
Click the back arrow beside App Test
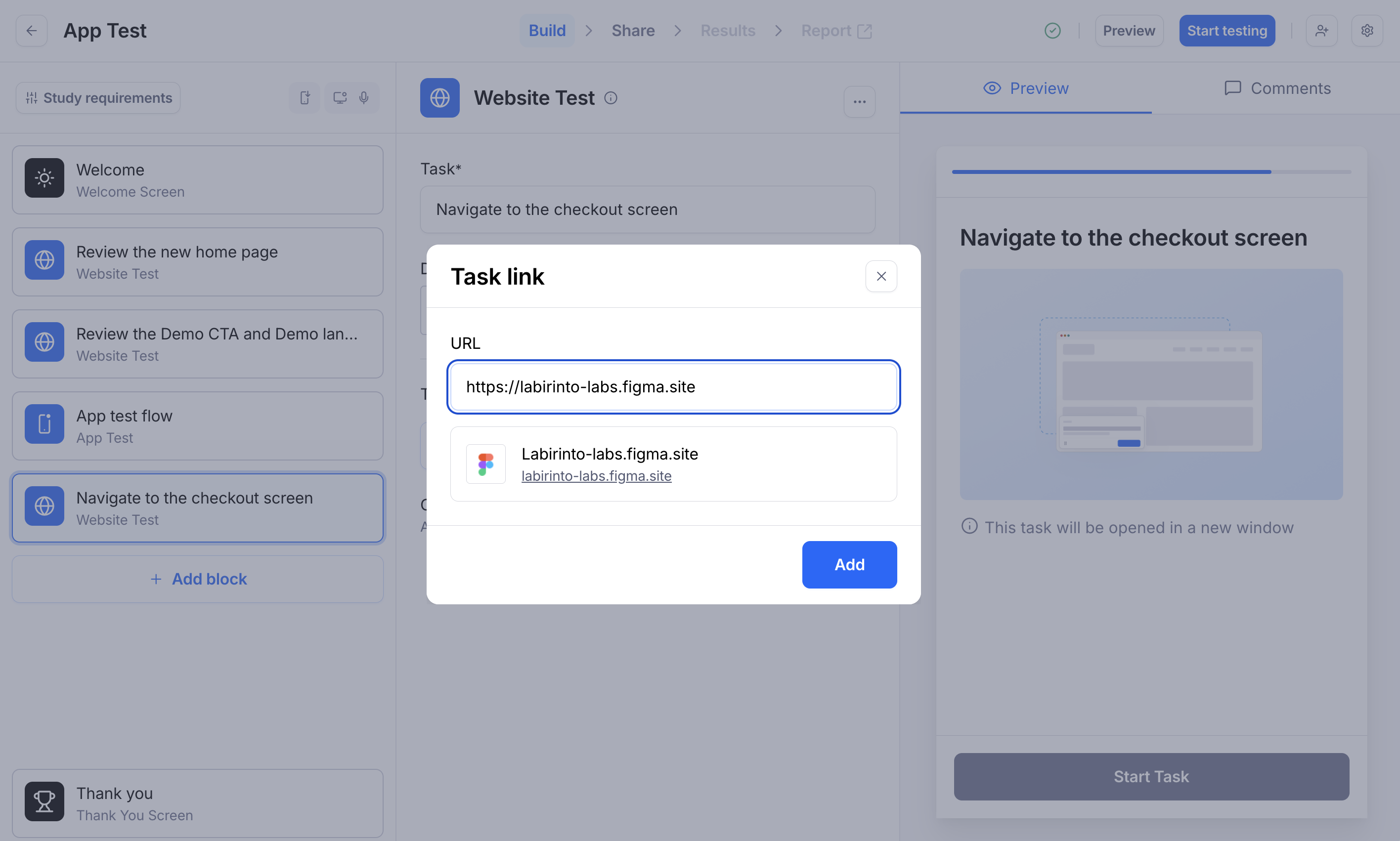(31, 31)
